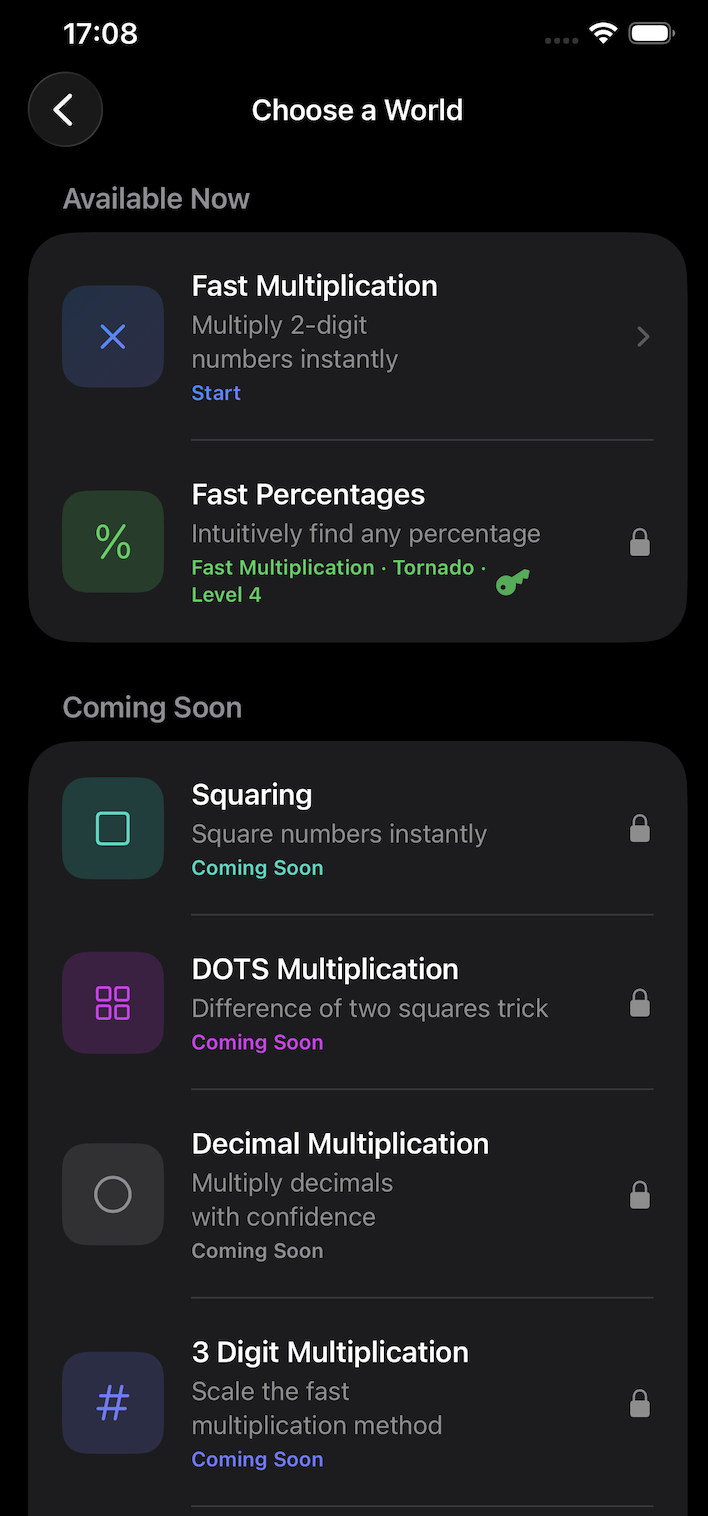Open the Fast Percentages world title

coord(308,494)
